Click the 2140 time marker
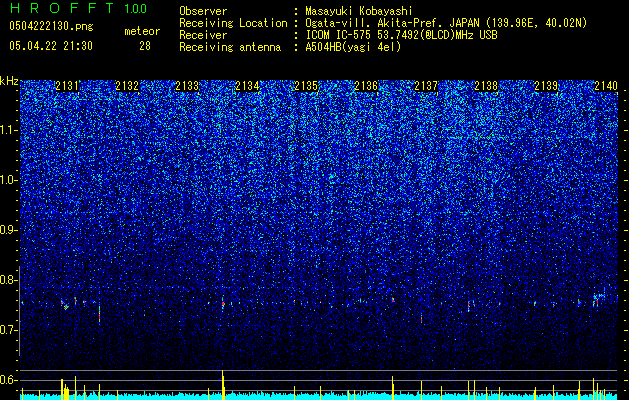629x400 pixels. point(606,85)
